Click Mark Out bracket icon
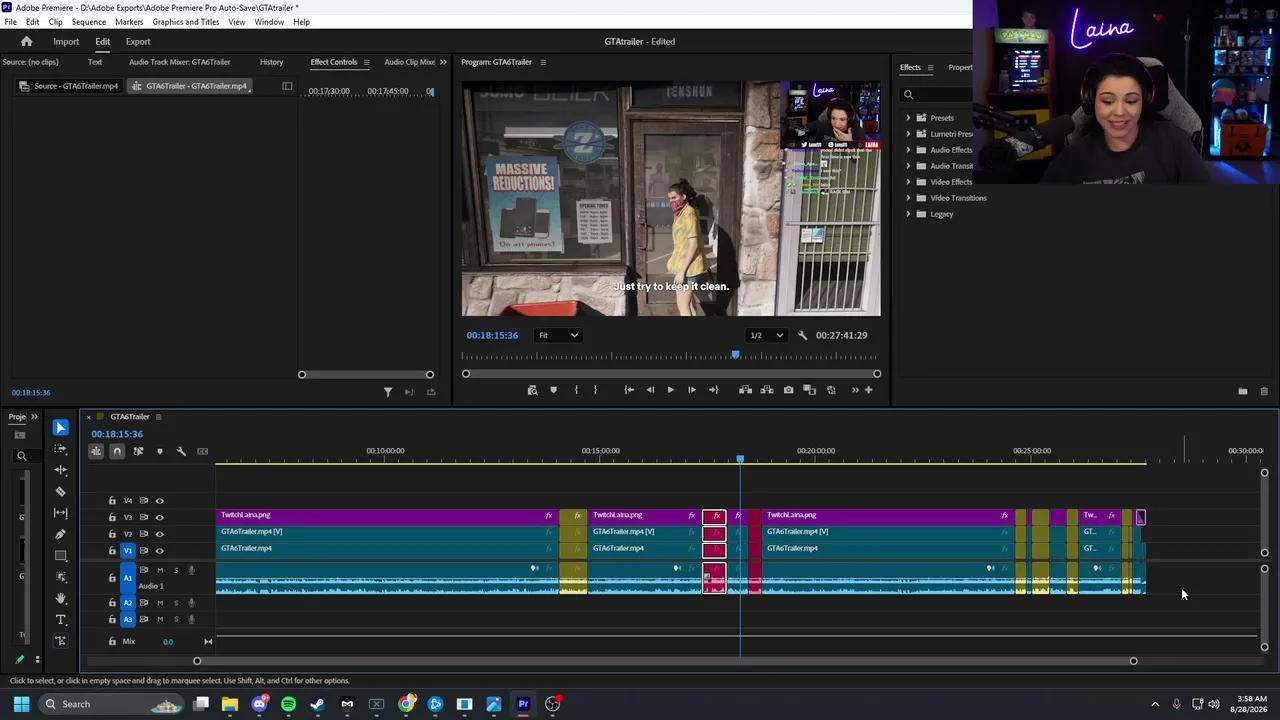This screenshot has height=720, width=1280. pos(595,390)
